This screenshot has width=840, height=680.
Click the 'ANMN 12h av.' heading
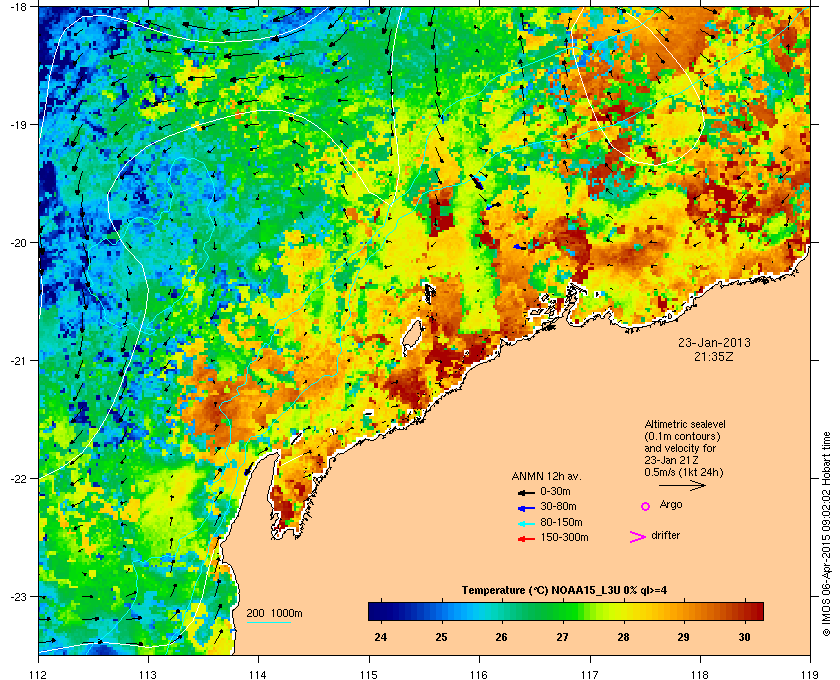[x=546, y=476]
